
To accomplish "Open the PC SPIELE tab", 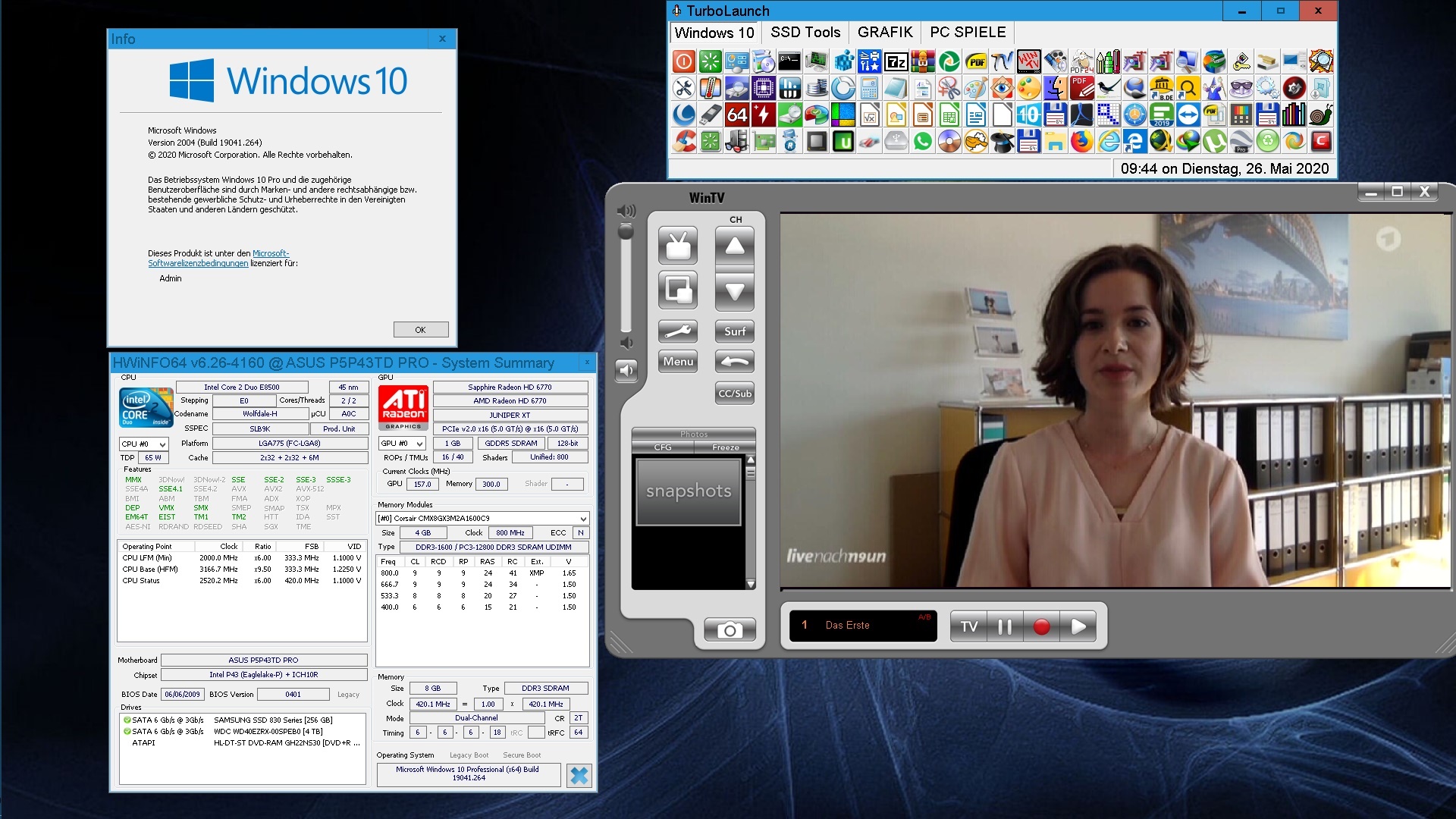I will point(968,33).
